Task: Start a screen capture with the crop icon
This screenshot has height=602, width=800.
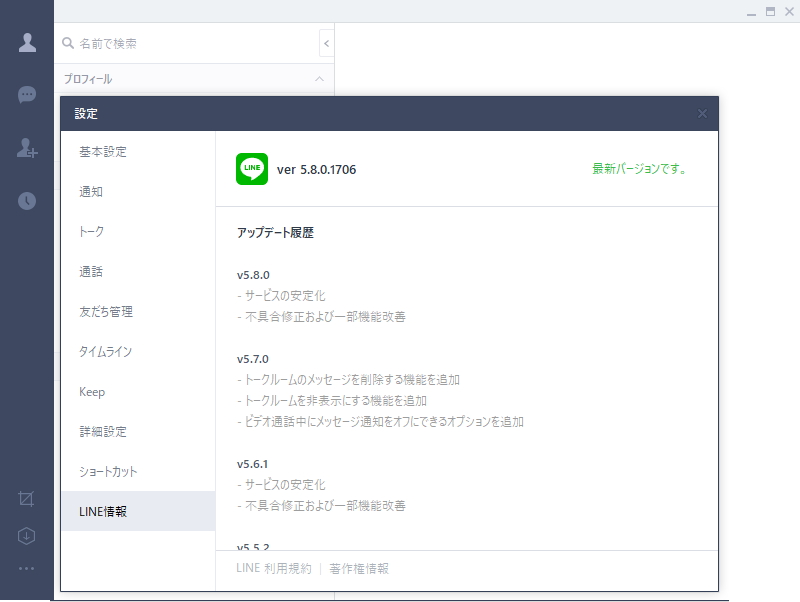Action: 27,498
